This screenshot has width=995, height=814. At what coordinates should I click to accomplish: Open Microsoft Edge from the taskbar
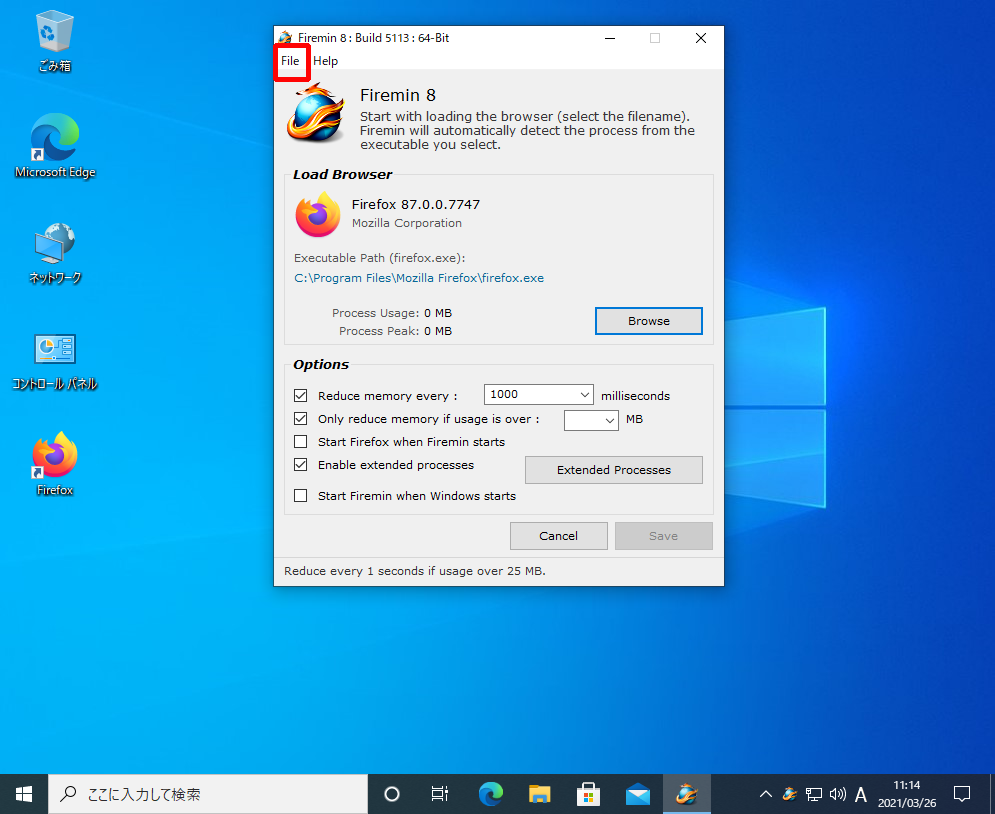pyautogui.click(x=490, y=794)
